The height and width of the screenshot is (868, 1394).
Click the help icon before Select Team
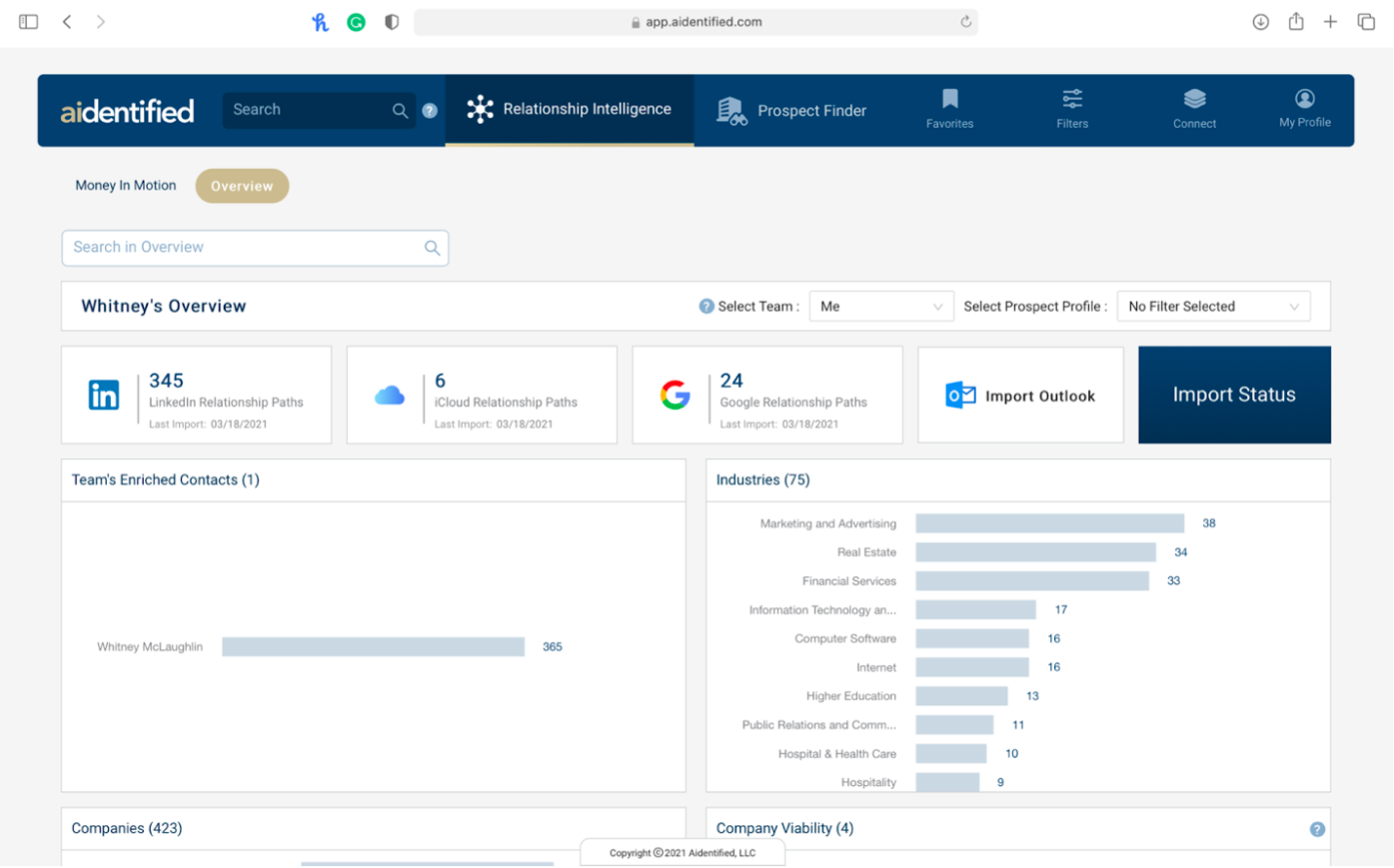pos(706,307)
